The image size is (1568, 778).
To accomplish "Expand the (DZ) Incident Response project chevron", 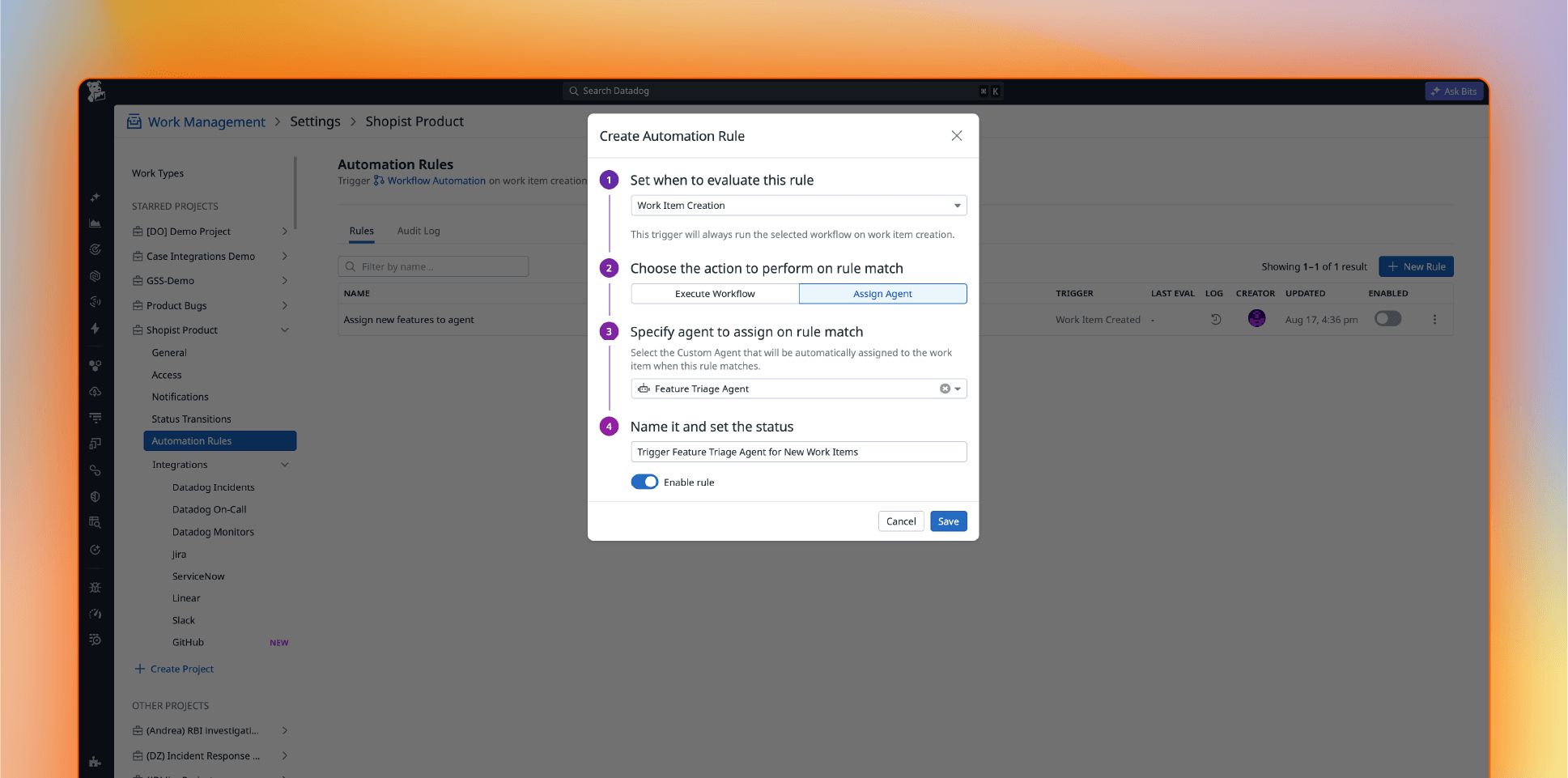I will pyautogui.click(x=285, y=756).
